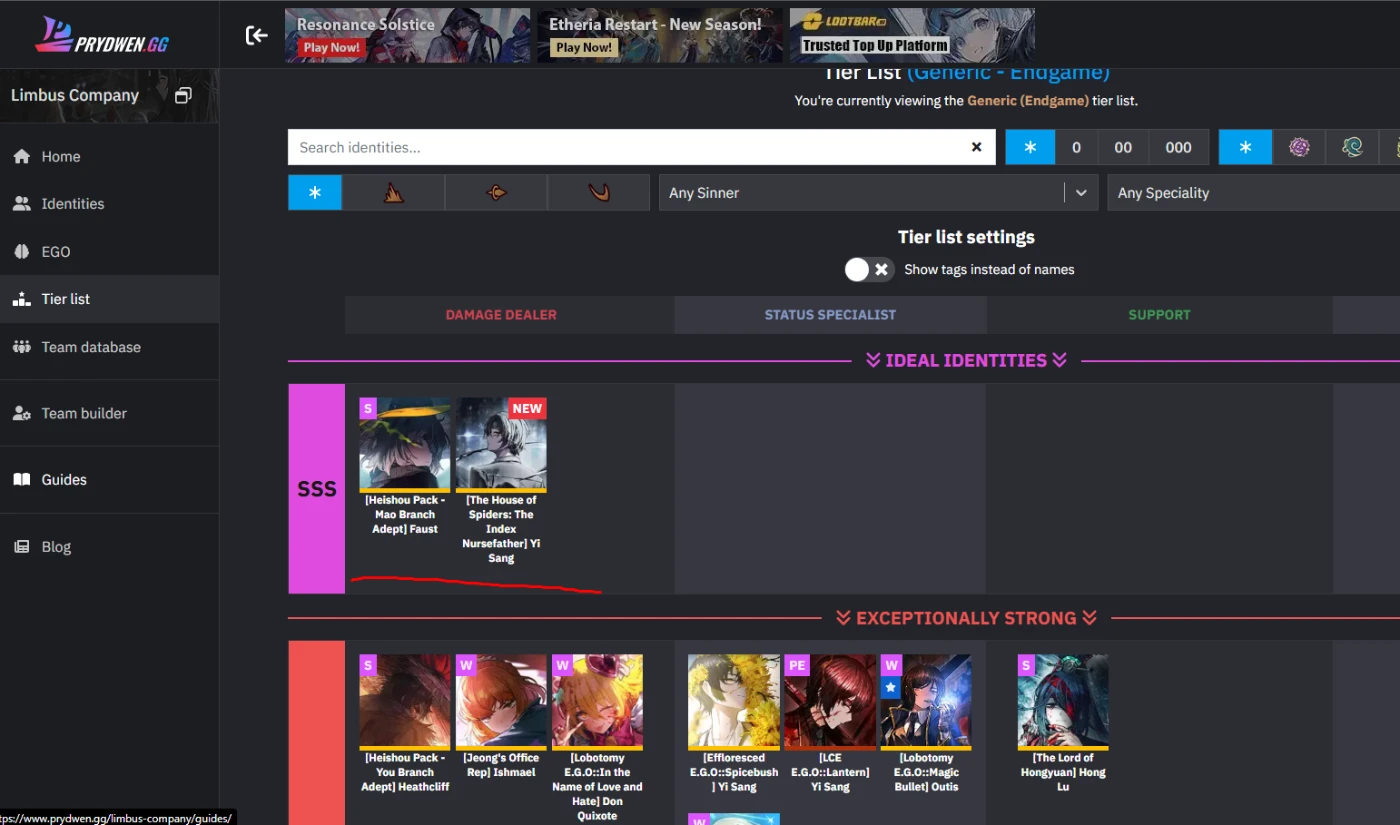Filter by Pierce attack type icon
Image resolution: width=1400 pixels, height=825 pixels.
496,193
